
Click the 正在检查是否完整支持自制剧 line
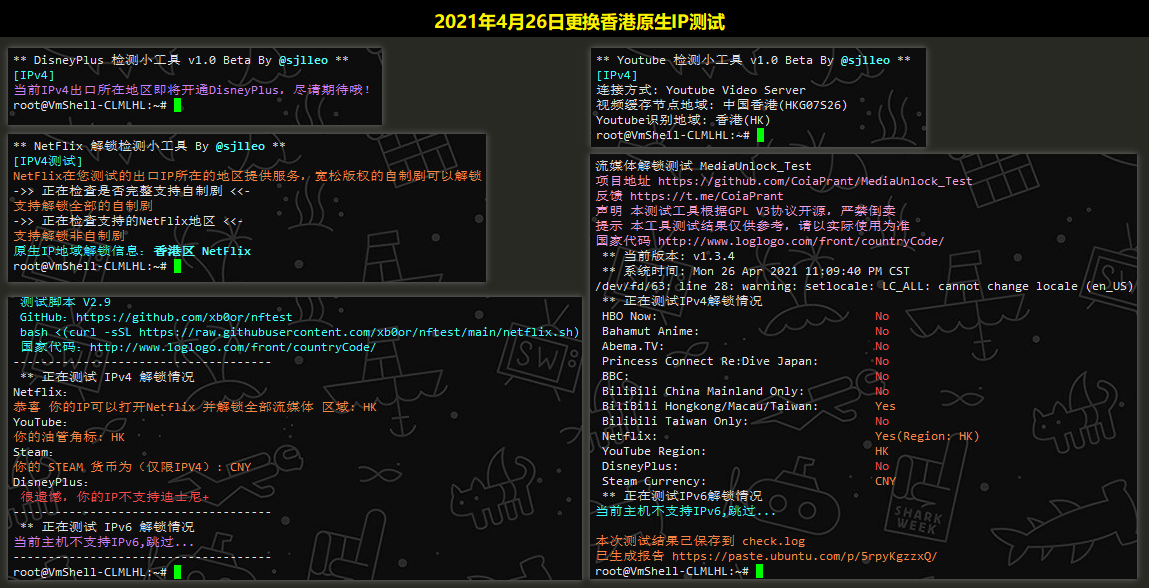[x=132, y=191]
